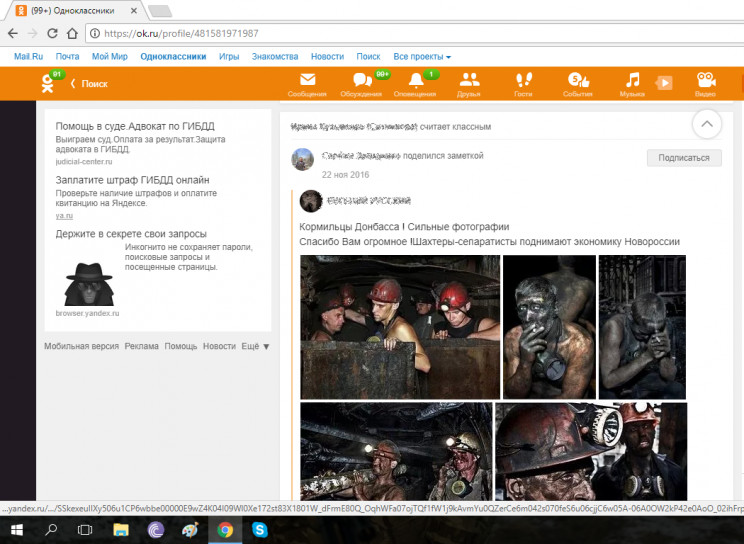744x544 pixels.
Task: Click site info icon in address bar
Action: pos(95,33)
